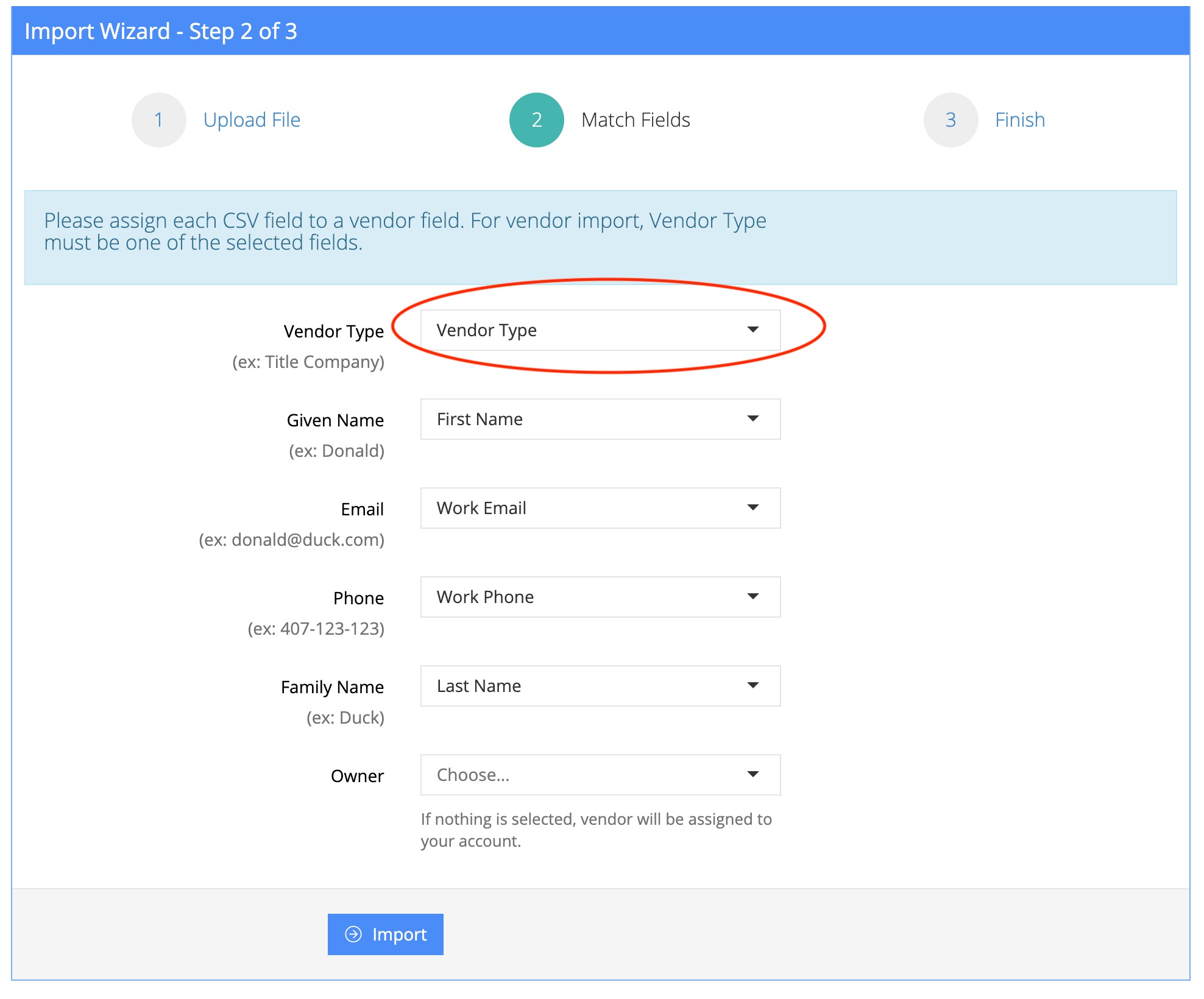Image resolution: width=1204 pixels, height=999 pixels.
Task: Click the arrow icon inside the Import button
Action: (x=353, y=934)
